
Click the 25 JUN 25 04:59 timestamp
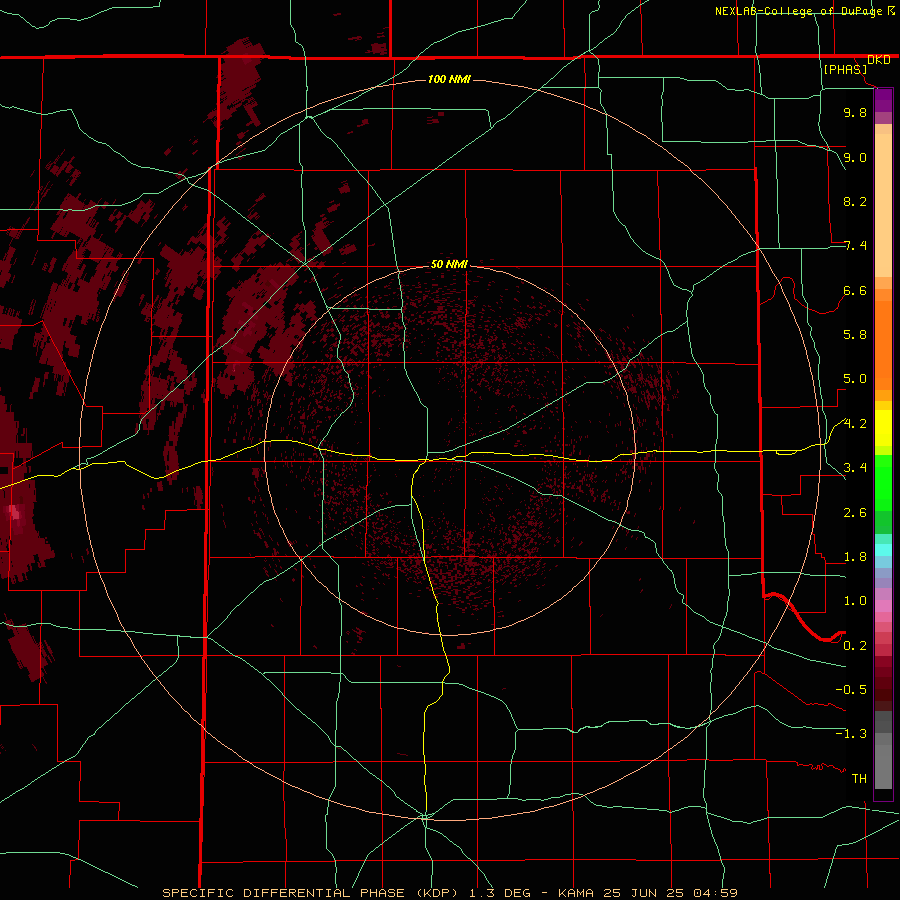(x=670, y=893)
